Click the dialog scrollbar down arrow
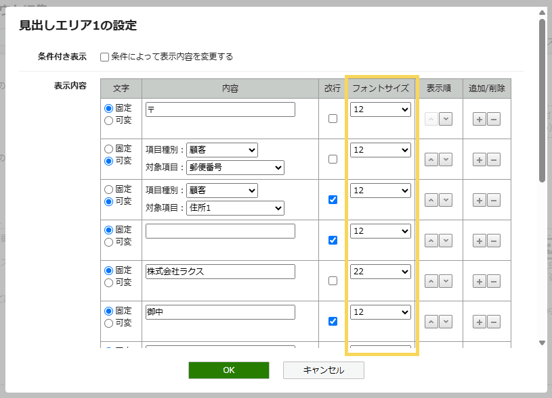 tap(542, 343)
